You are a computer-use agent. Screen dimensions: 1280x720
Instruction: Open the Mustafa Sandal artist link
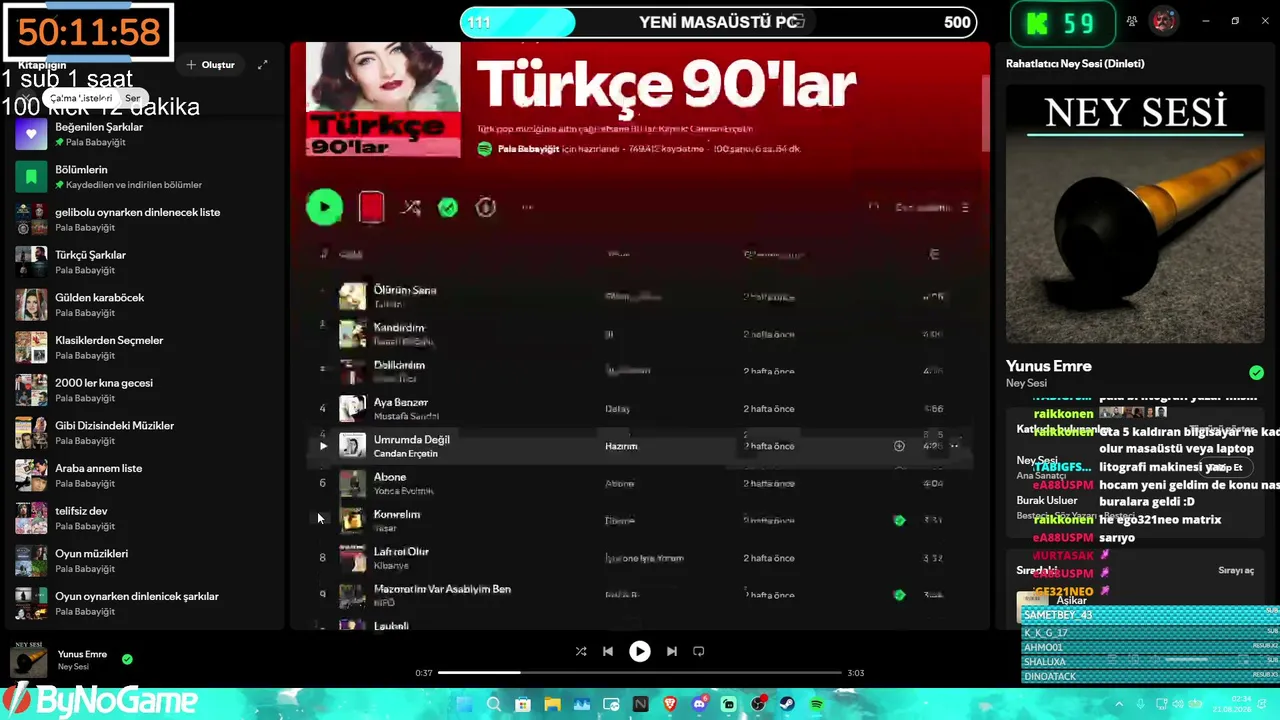click(x=406, y=416)
